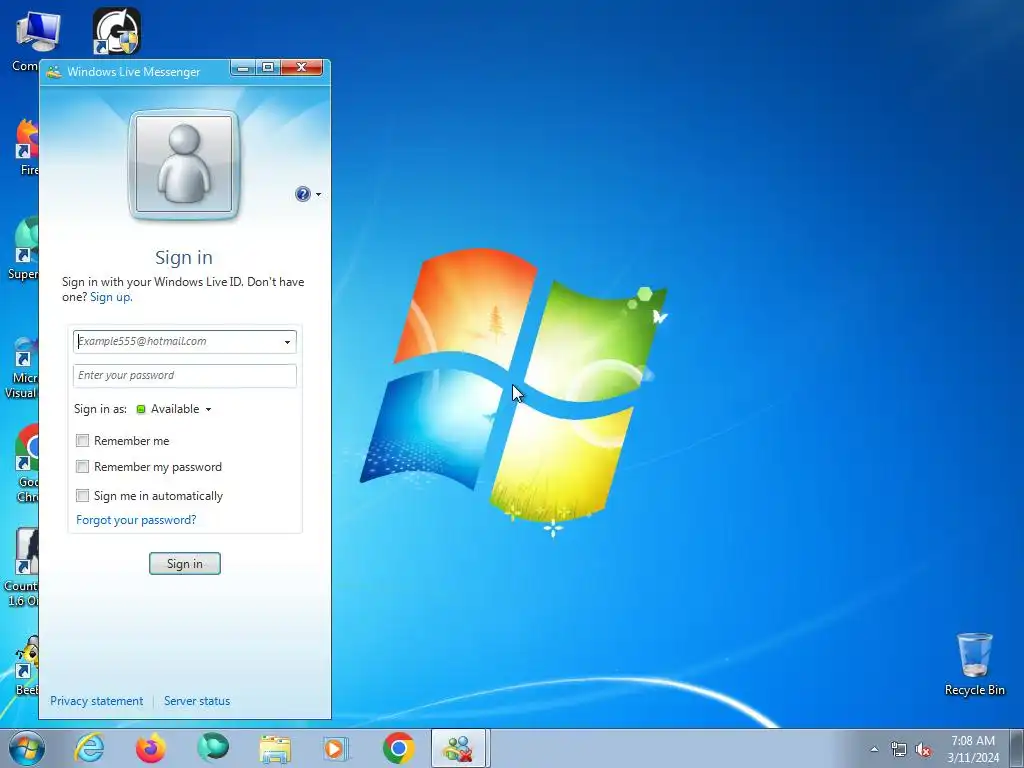Viewport: 1024px width, 768px height.
Task: Open Windows Media Player taskbar icon
Action: tap(336, 748)
